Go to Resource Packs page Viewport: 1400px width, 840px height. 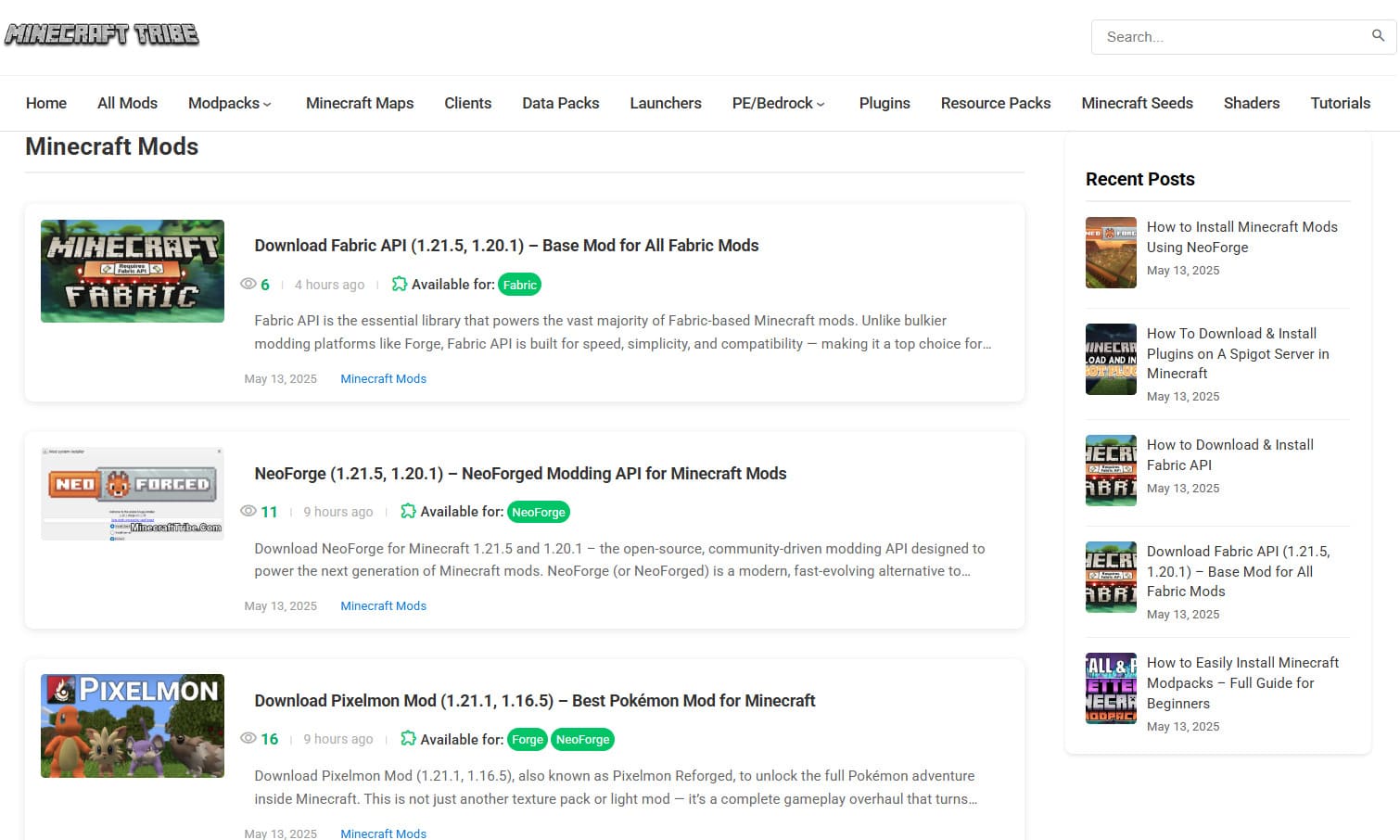tap(996, 103)
